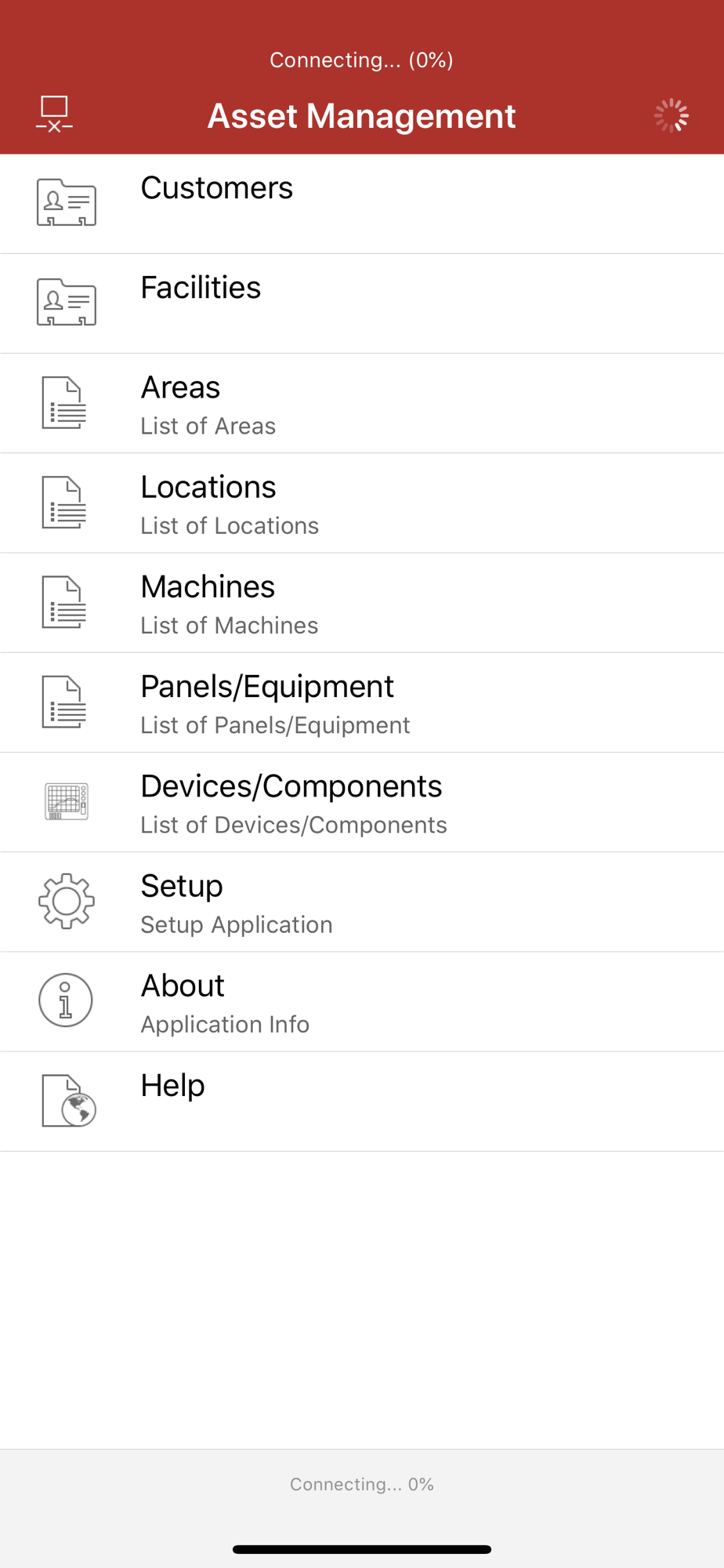Select the Locations document list icon

click(x=64, y=503)
